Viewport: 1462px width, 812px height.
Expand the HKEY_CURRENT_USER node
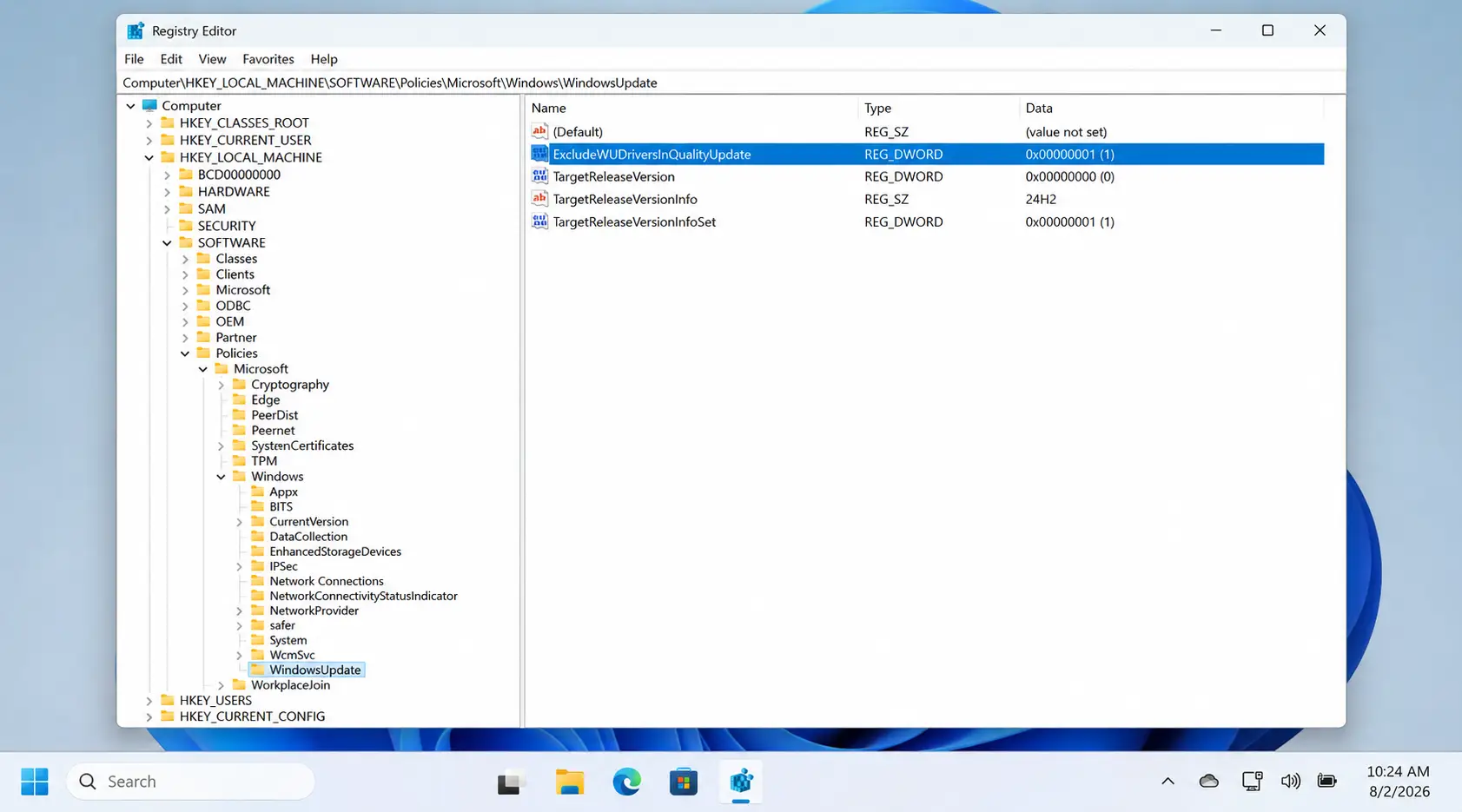(149, 141)
